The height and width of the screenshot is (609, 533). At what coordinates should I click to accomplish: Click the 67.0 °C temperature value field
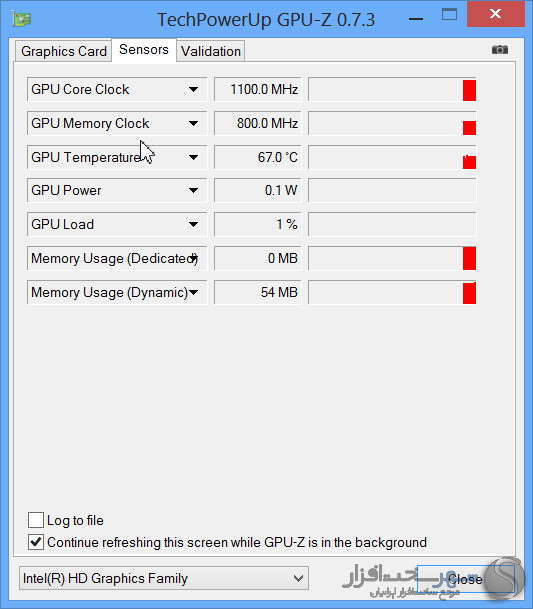click(258, 157)
